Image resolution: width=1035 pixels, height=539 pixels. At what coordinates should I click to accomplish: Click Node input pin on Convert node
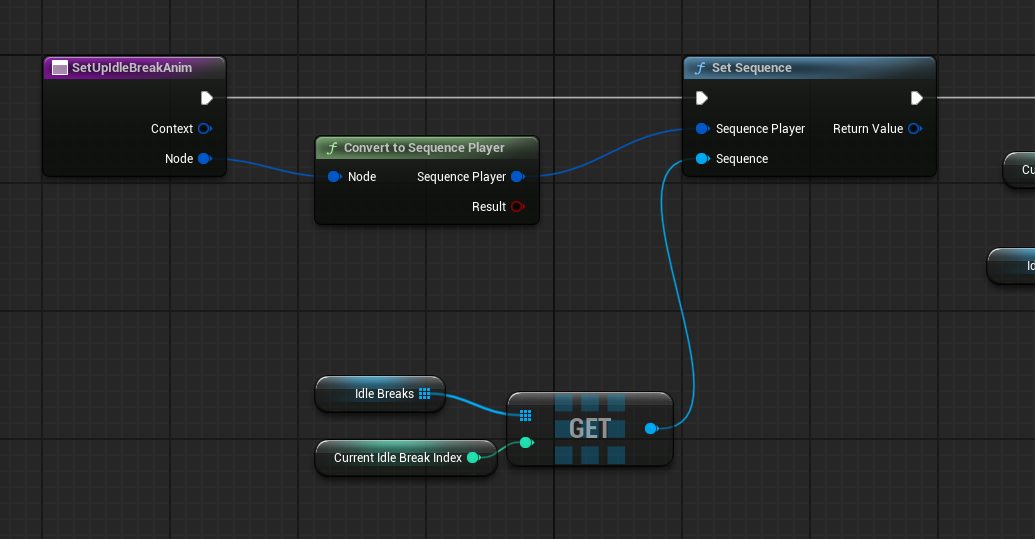coord(334,176)
